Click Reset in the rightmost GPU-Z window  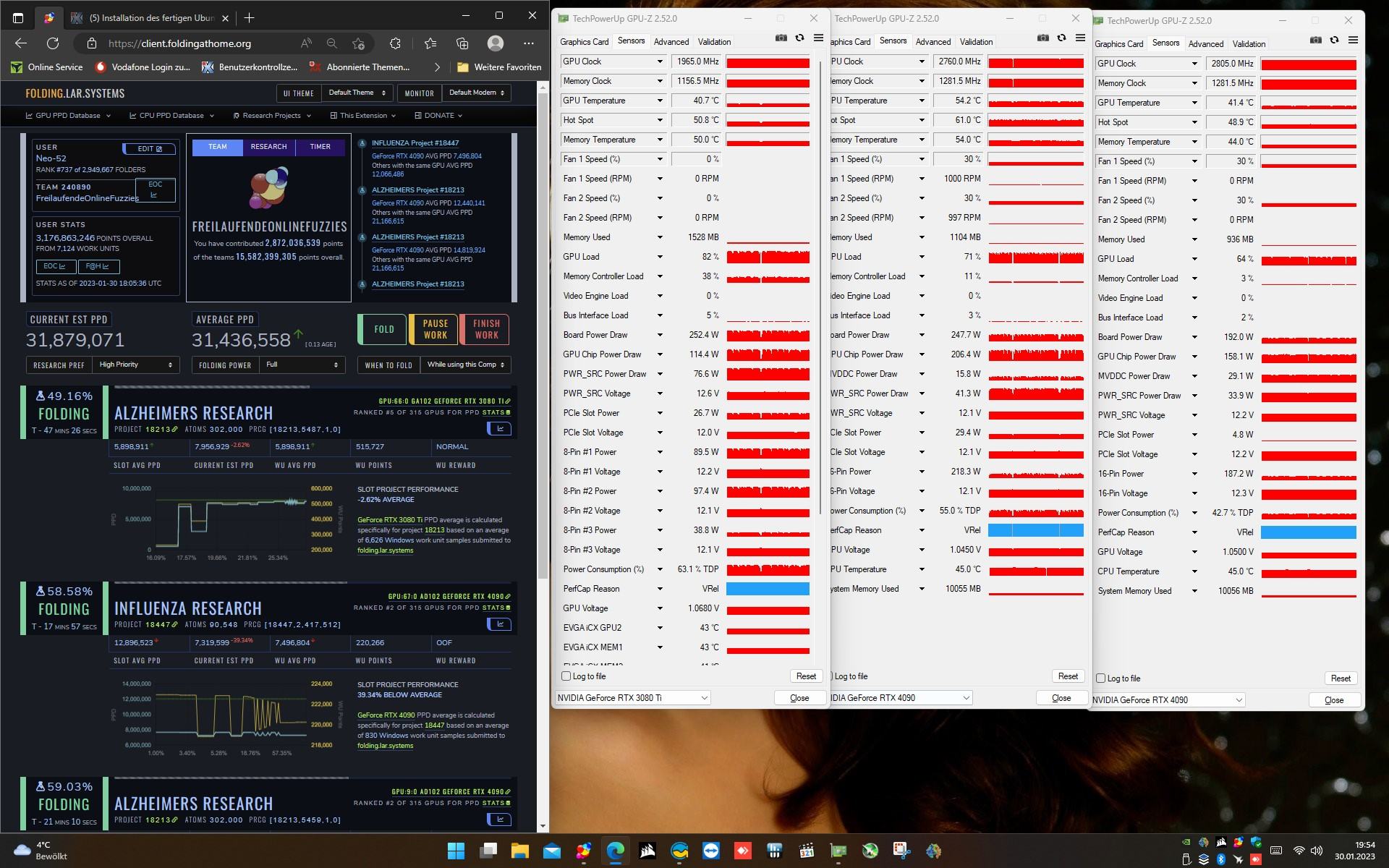[x=1340, y=678]
